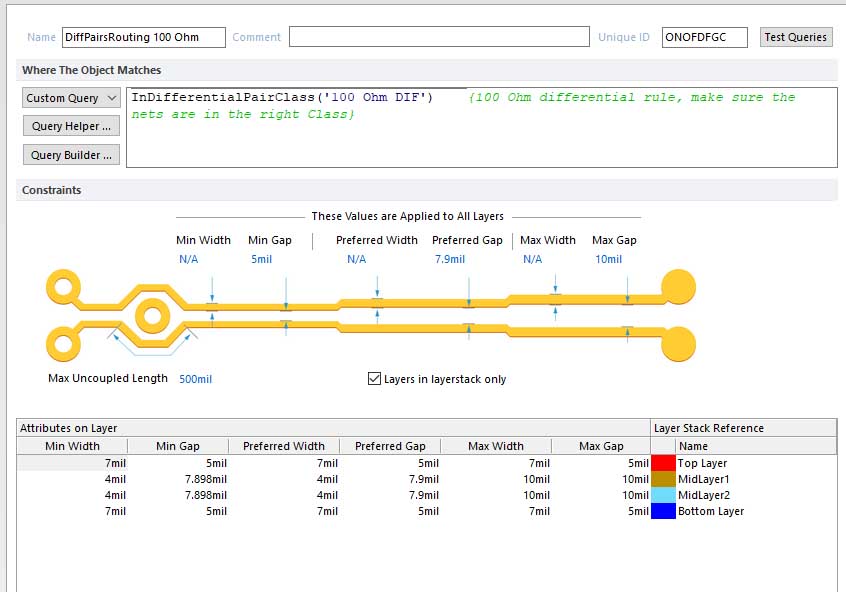Image resolution: width=846 pixels, height=592 pixels.
Task: Open the Query Helper dialog
Action: [71, 126]
